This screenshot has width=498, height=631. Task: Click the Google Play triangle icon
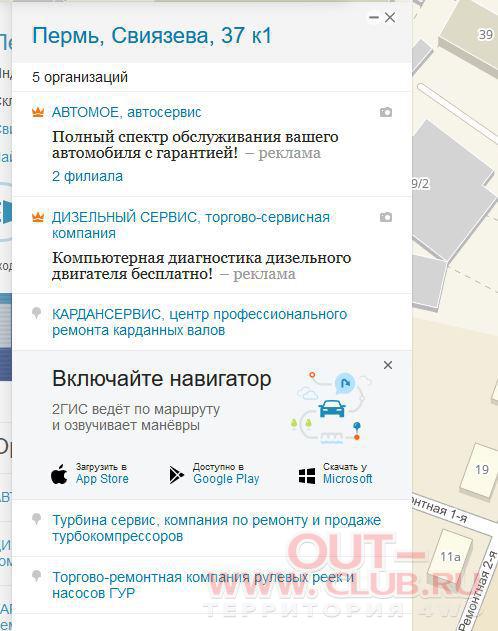click(176, 475)
